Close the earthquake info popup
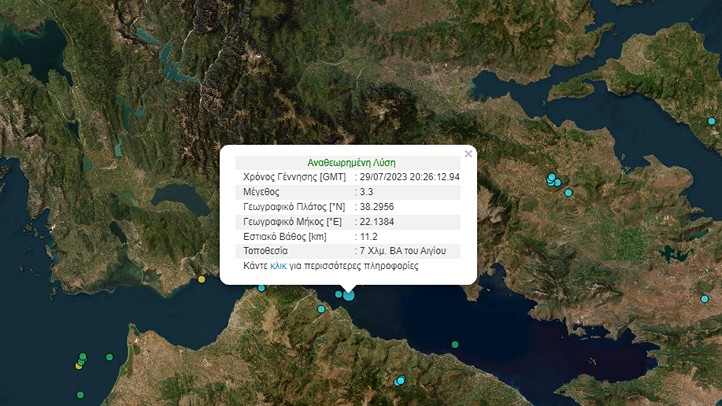 point(468,154)
